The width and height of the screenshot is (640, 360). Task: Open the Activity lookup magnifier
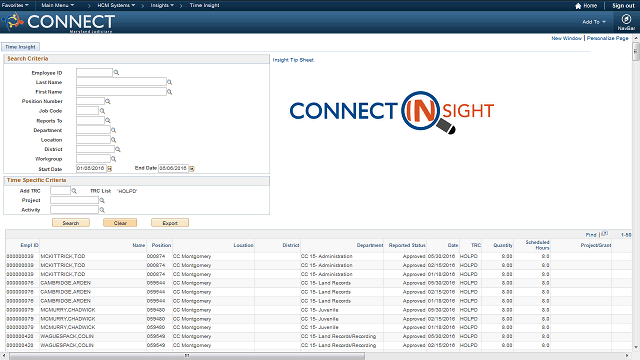pos(102,210)
